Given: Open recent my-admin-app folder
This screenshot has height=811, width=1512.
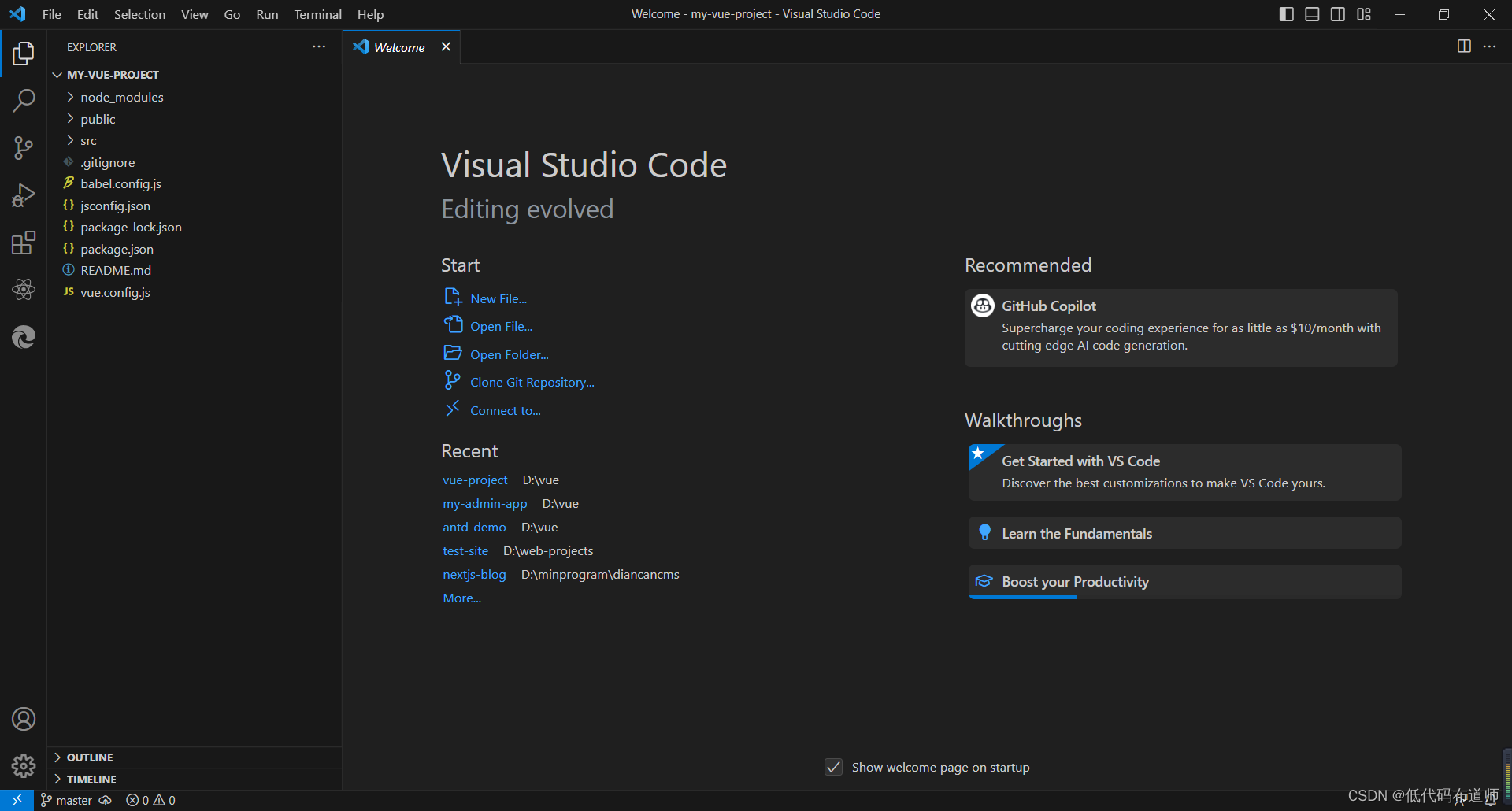Looking at the screenshot, I should (485, 503).
